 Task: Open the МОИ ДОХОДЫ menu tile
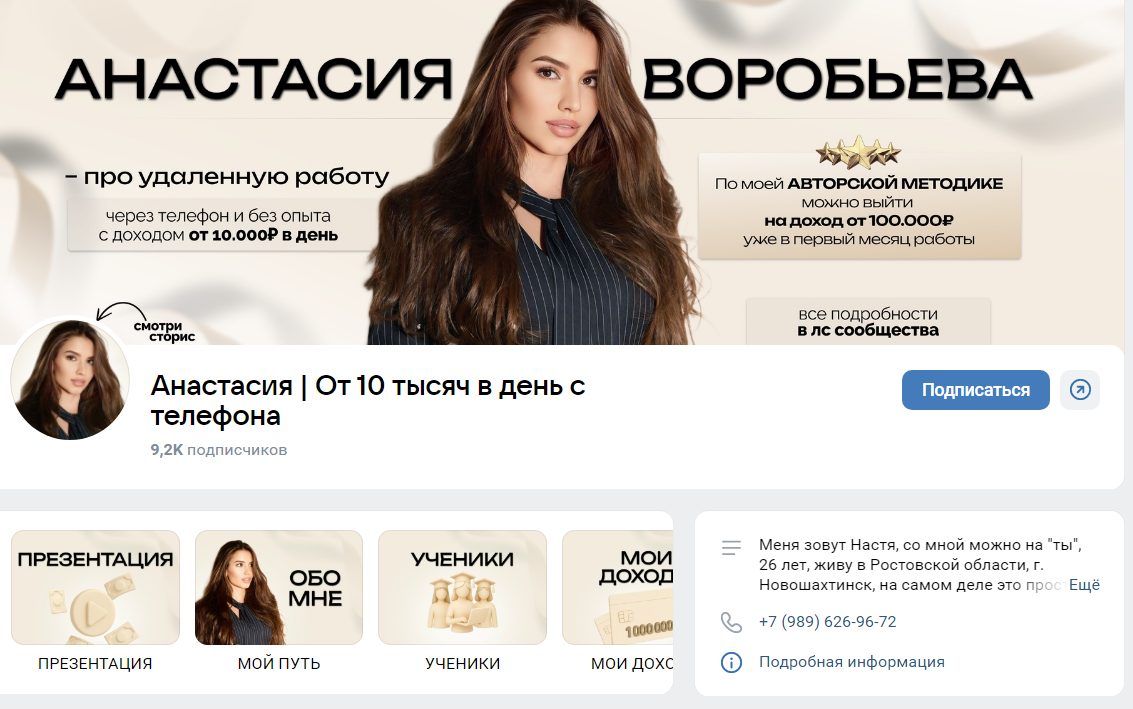(x=618, y=588)
